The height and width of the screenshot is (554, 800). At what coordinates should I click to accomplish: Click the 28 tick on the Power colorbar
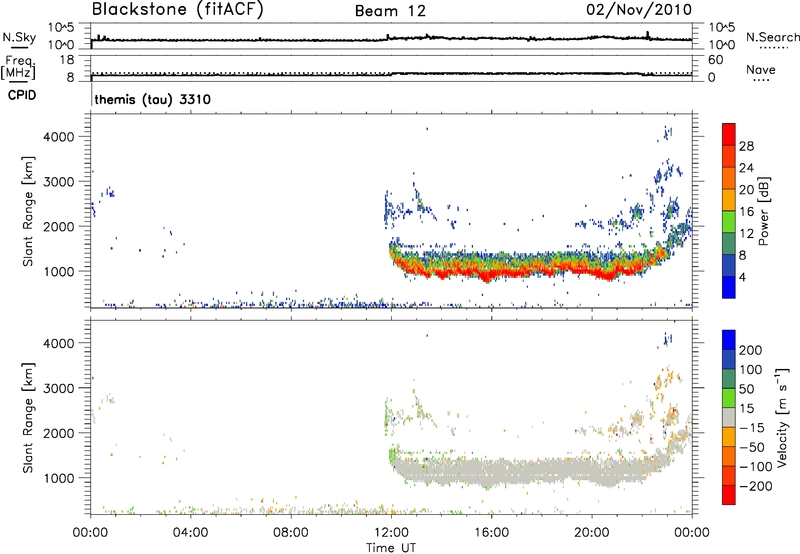click(x=746, y=146)
